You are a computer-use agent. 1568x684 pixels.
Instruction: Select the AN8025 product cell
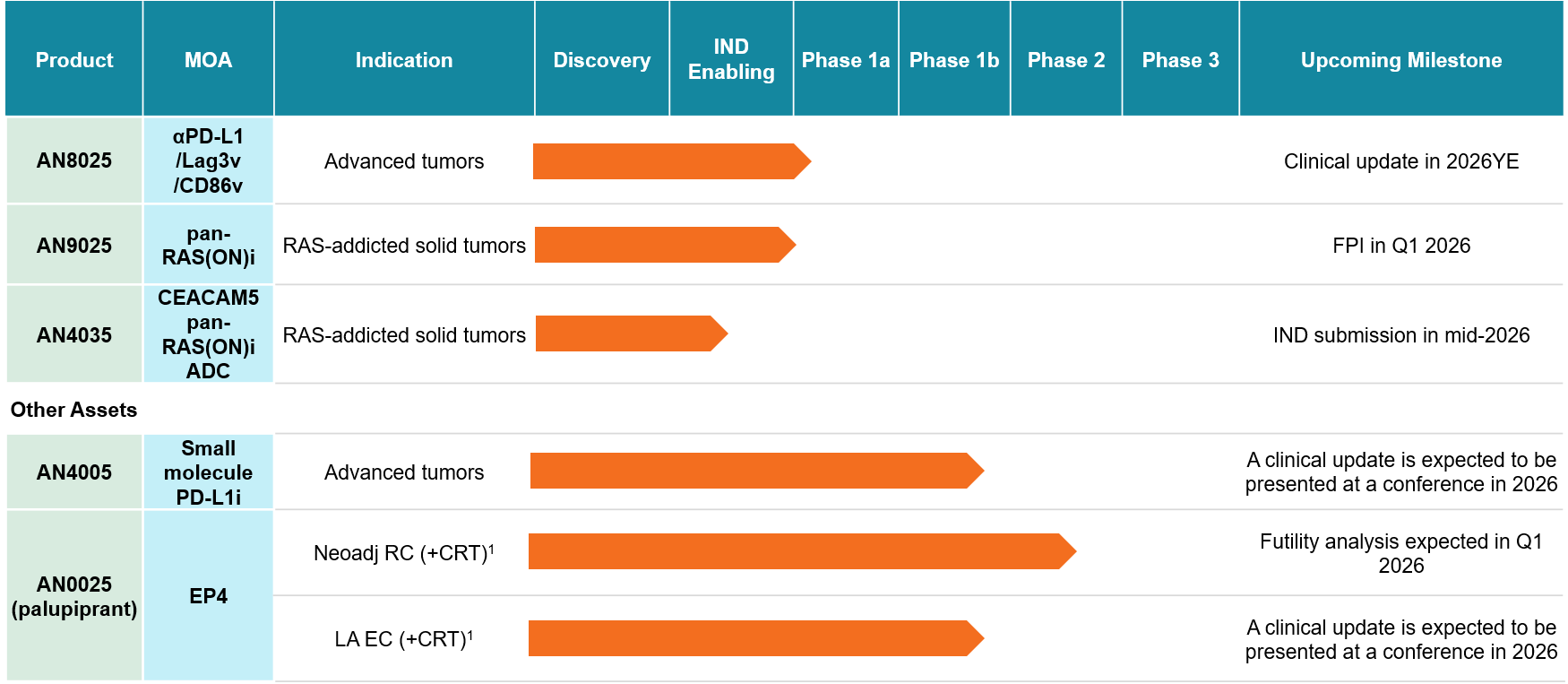coord(74,160)
